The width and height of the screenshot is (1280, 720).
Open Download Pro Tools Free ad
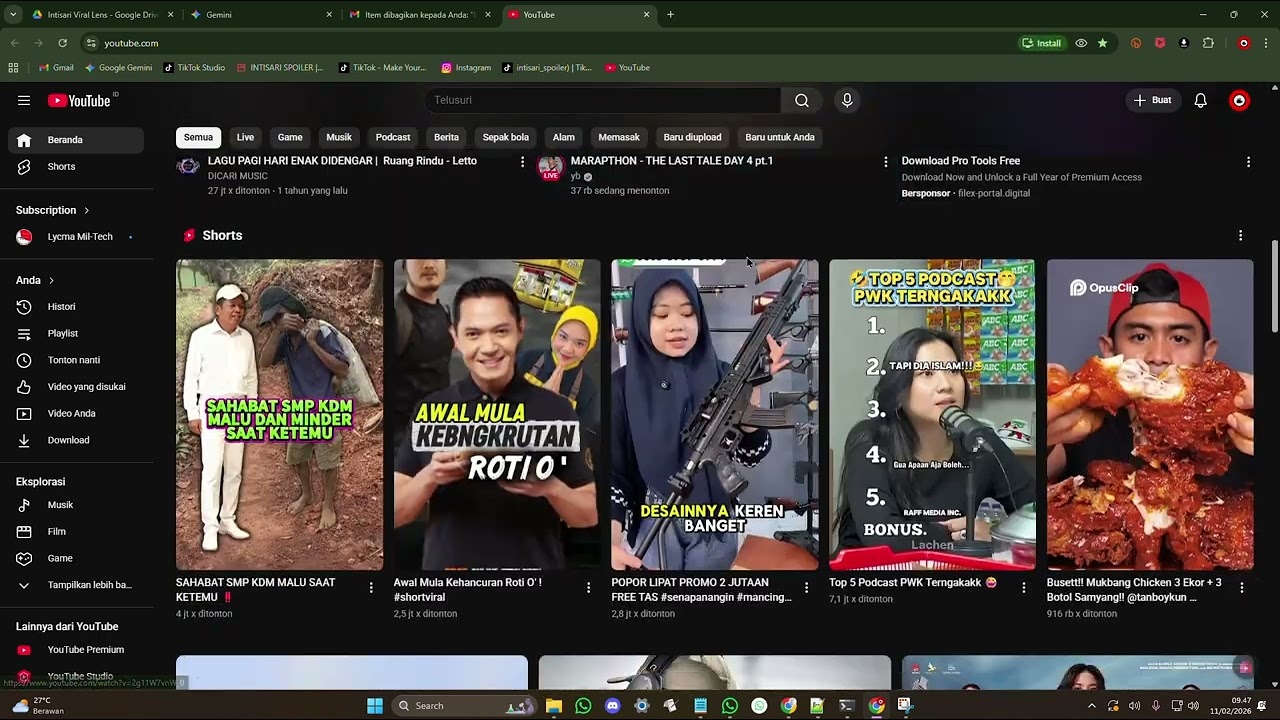pyautogui.click(x=961, y=161)
